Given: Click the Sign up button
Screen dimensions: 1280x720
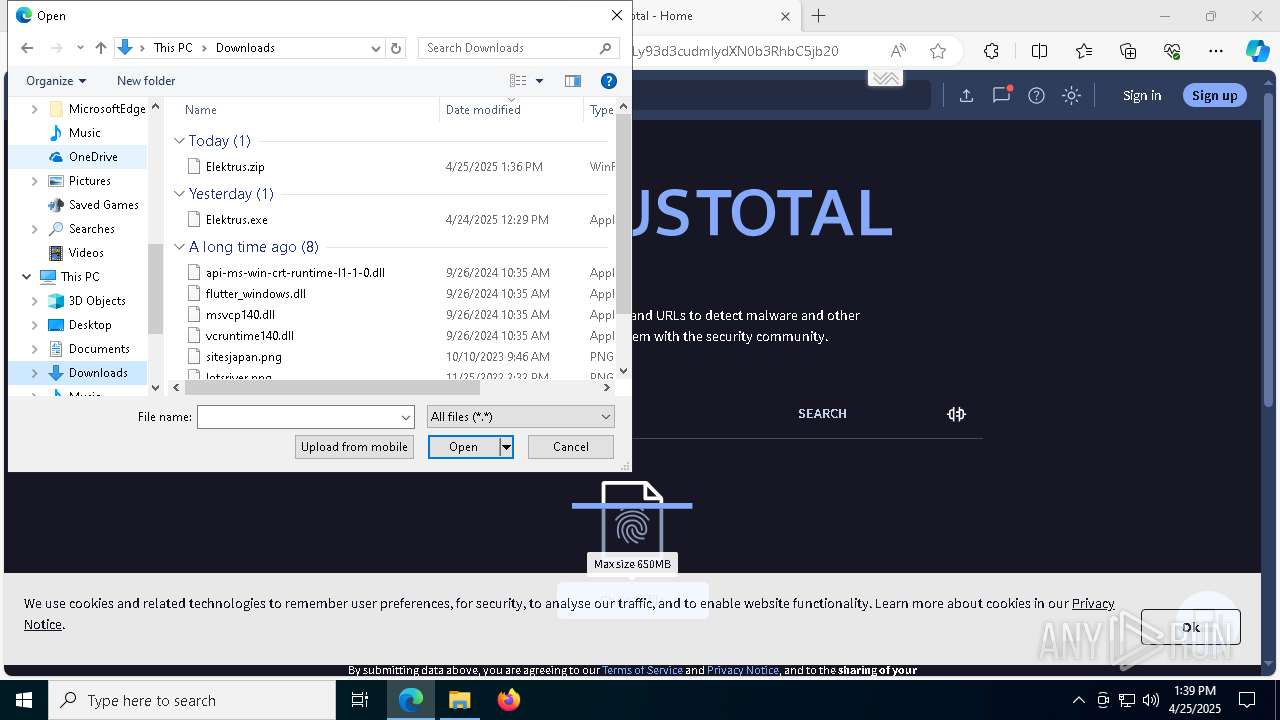Looking at the screenshot, I should coord(1214,95).
